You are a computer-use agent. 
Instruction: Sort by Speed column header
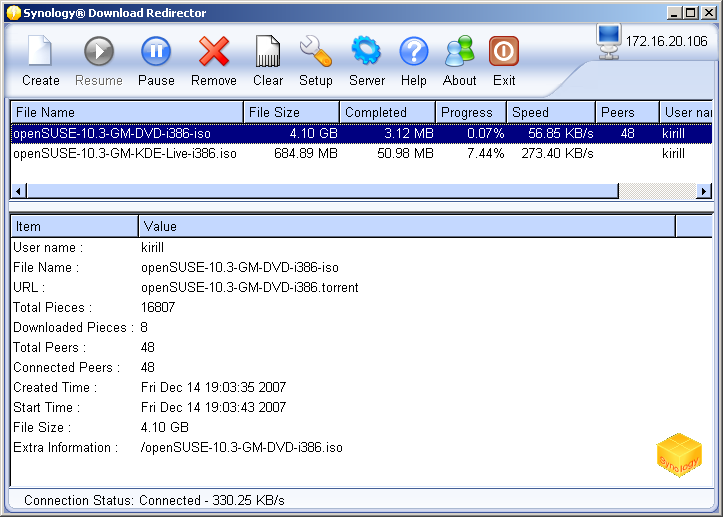click(551, 113)
